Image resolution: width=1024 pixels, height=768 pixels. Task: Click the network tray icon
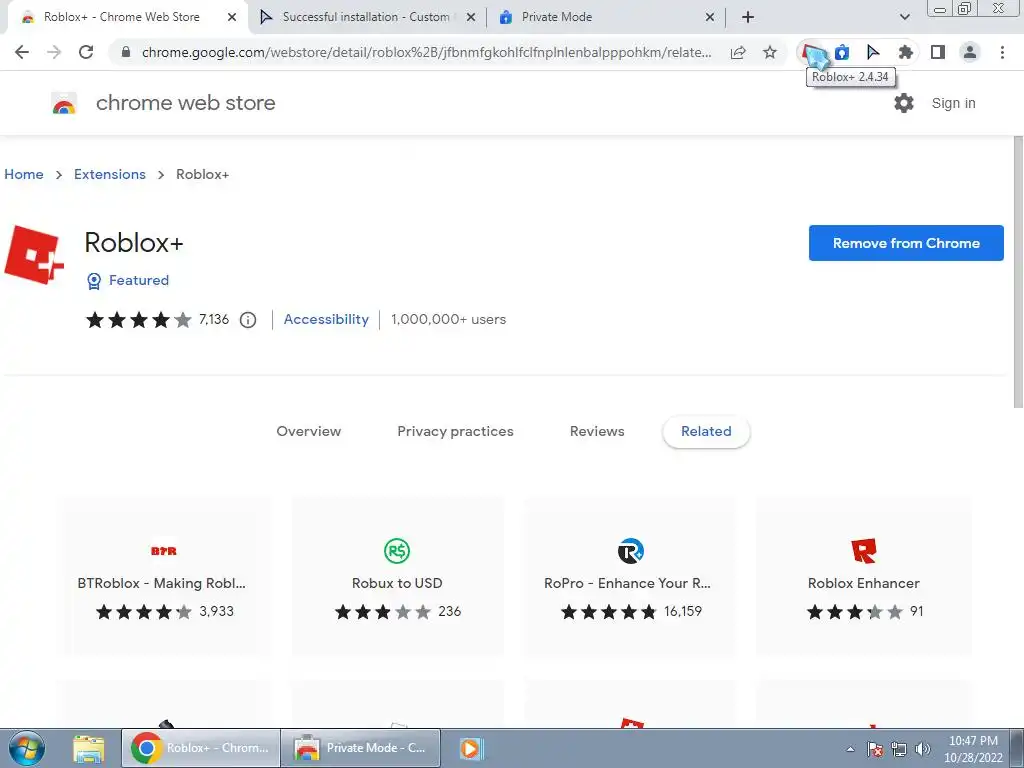click(899, 749)
